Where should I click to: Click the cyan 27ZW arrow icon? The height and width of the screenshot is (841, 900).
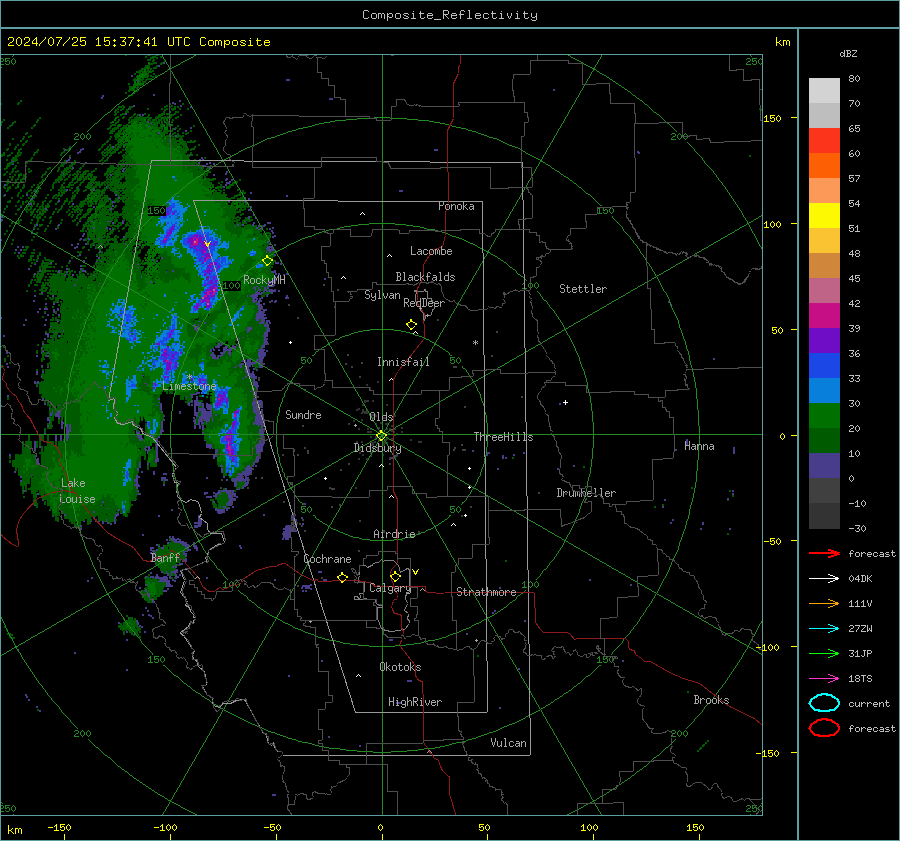tap(824, 629)
